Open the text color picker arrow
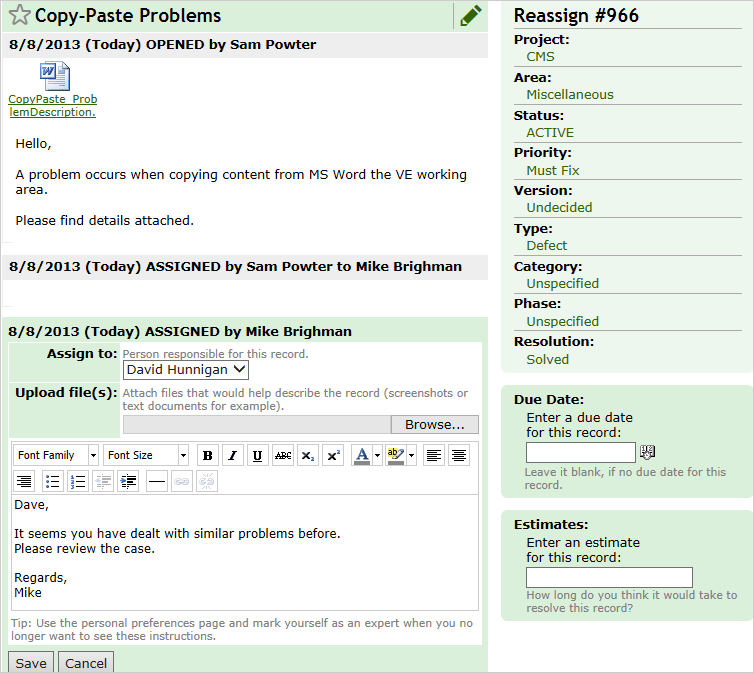 pyautogui.click(x=377, y=456)
